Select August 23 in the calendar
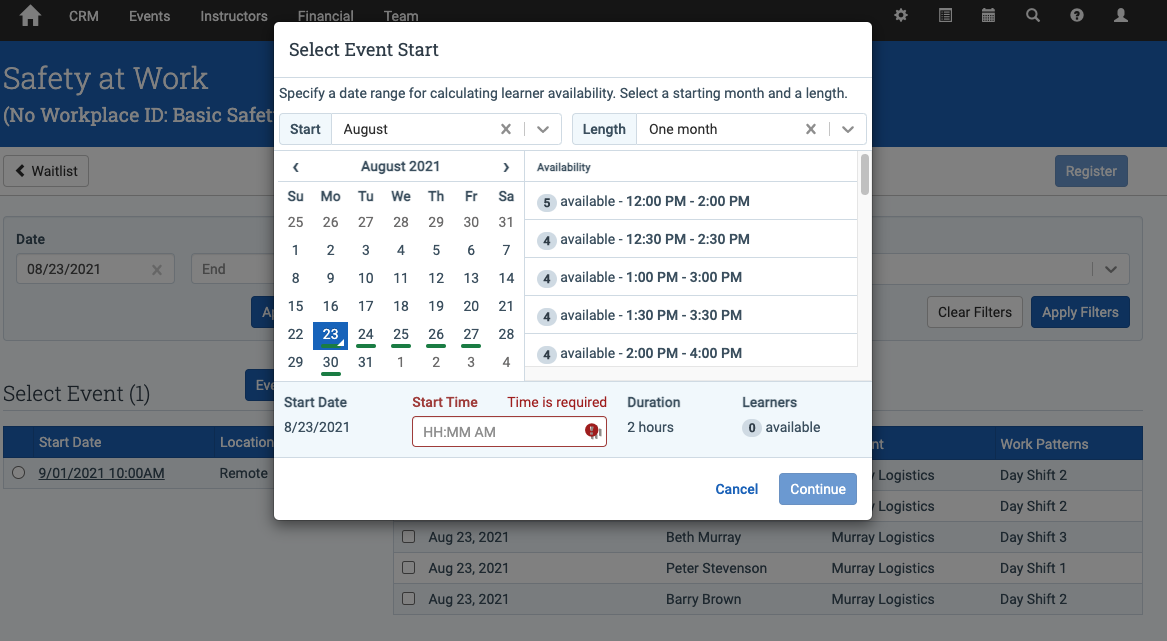 (x=330, y=334)
